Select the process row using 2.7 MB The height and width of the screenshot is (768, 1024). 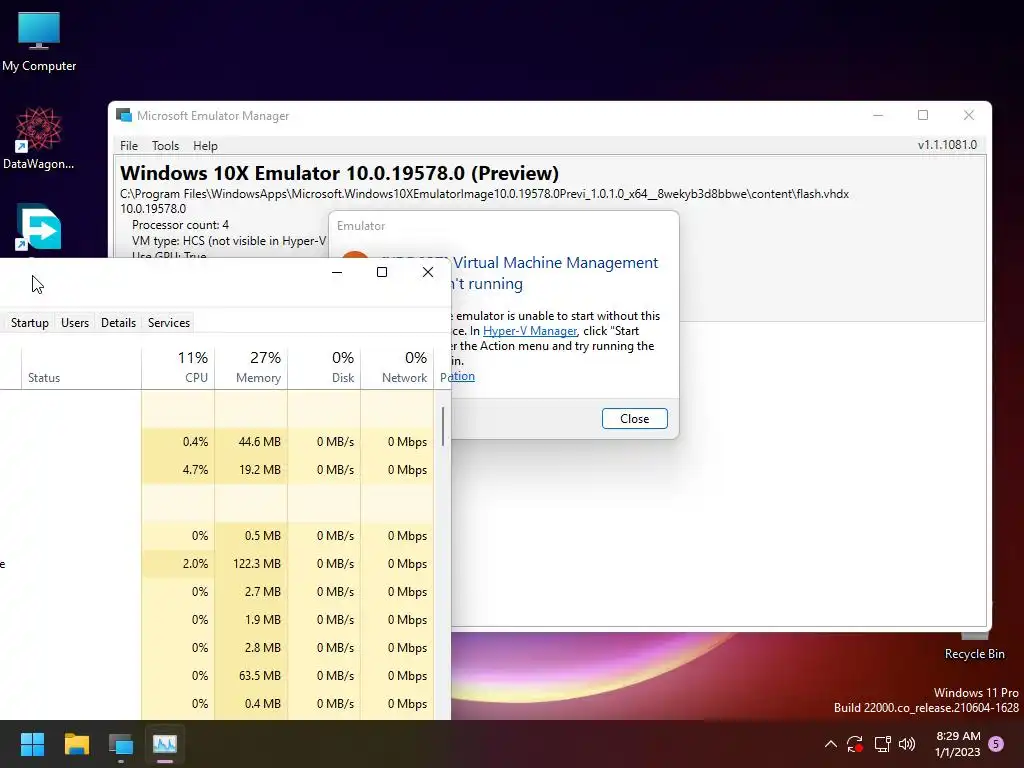(216, 592)
